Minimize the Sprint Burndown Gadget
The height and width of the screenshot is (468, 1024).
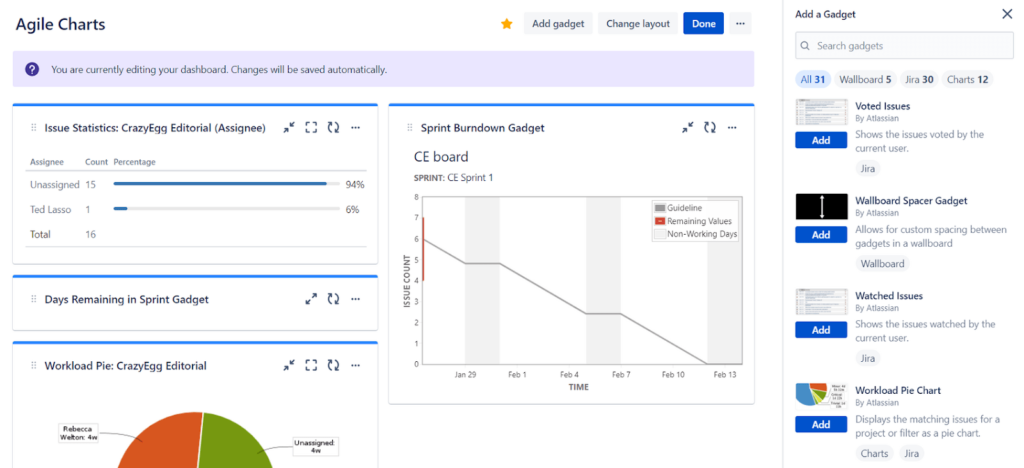point(688,128)
